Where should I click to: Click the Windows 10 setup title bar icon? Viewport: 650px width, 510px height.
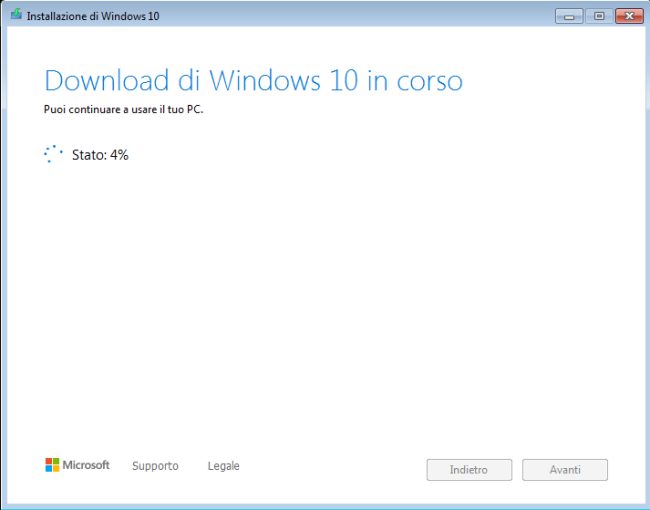click(16, 15)
